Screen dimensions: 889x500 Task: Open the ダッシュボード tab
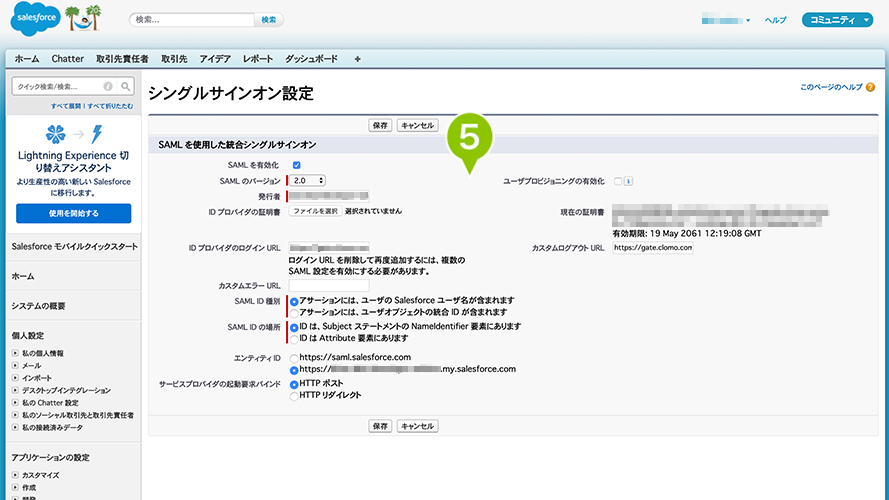click(311, 59)
